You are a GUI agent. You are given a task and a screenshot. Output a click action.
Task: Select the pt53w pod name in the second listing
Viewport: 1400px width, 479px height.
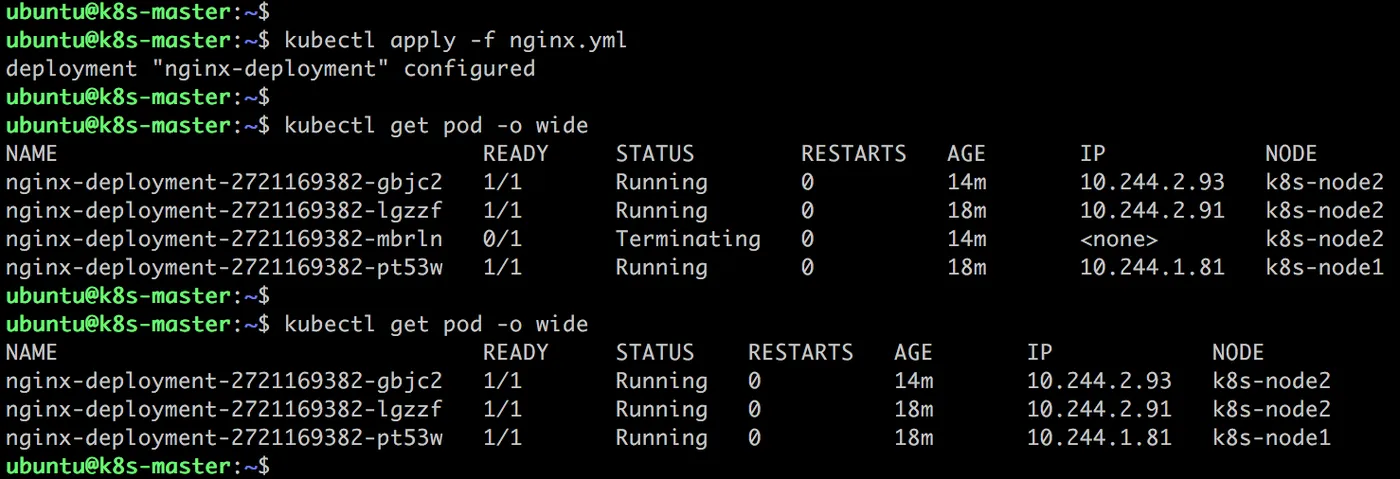[x=223, y=438]
